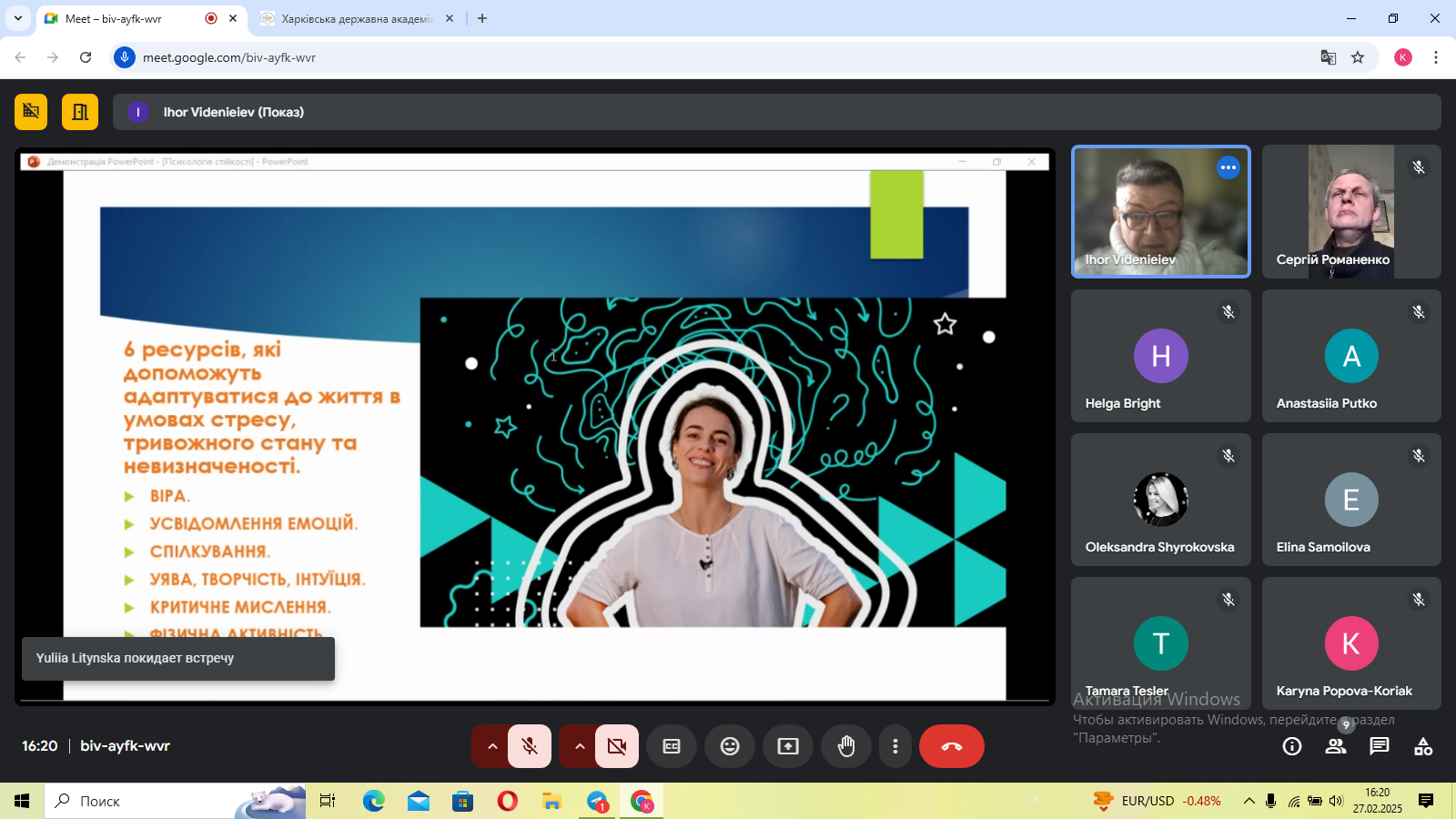Turn on captions button
This screenshot has width=1456, height=819.
tap(672, 746)
